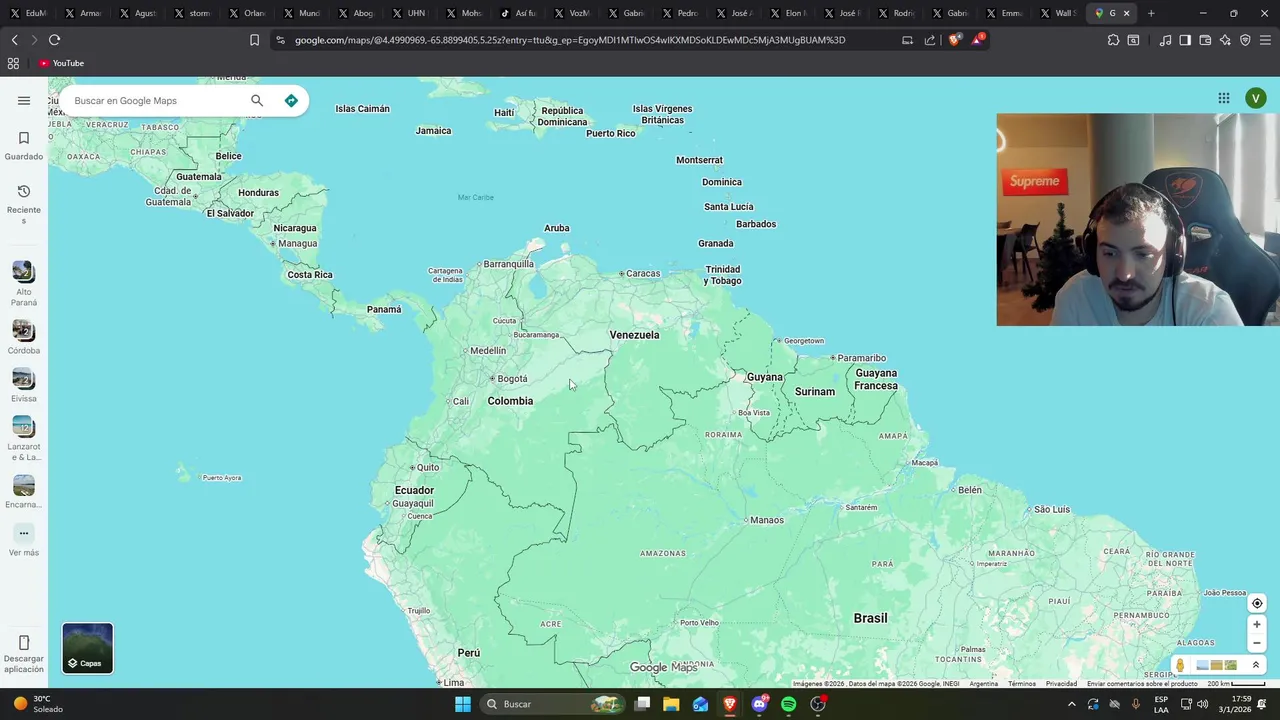Click the search magnifier in Google Maps

(257, 100)
